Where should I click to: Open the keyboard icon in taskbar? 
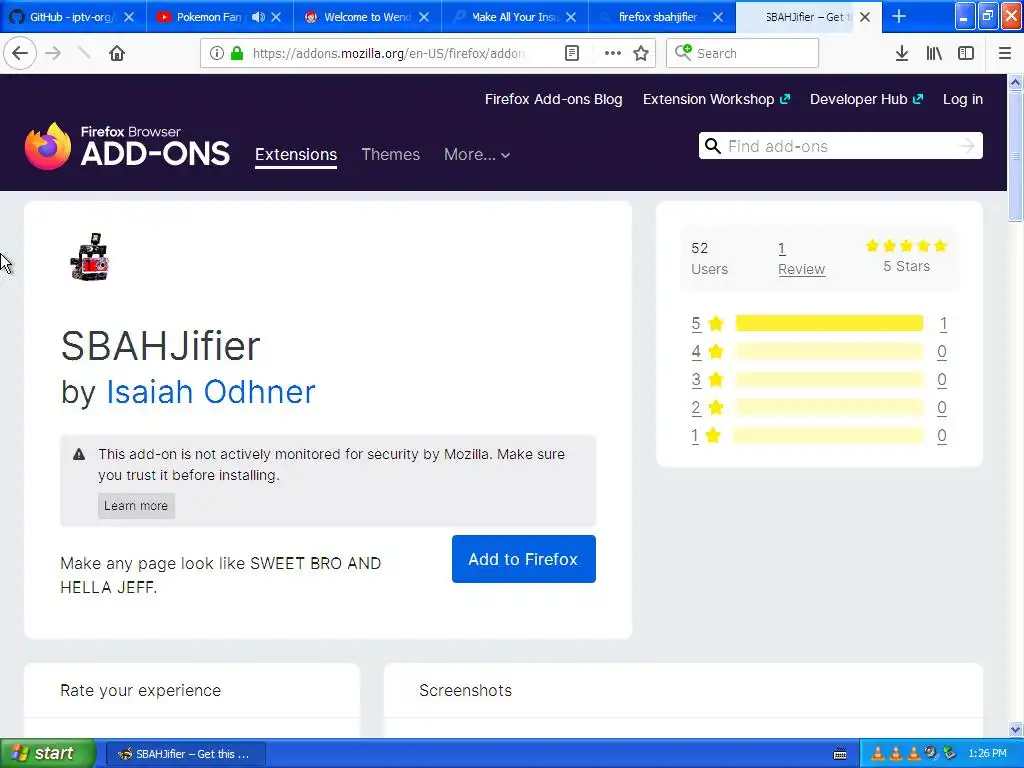(x=840, y=754)
